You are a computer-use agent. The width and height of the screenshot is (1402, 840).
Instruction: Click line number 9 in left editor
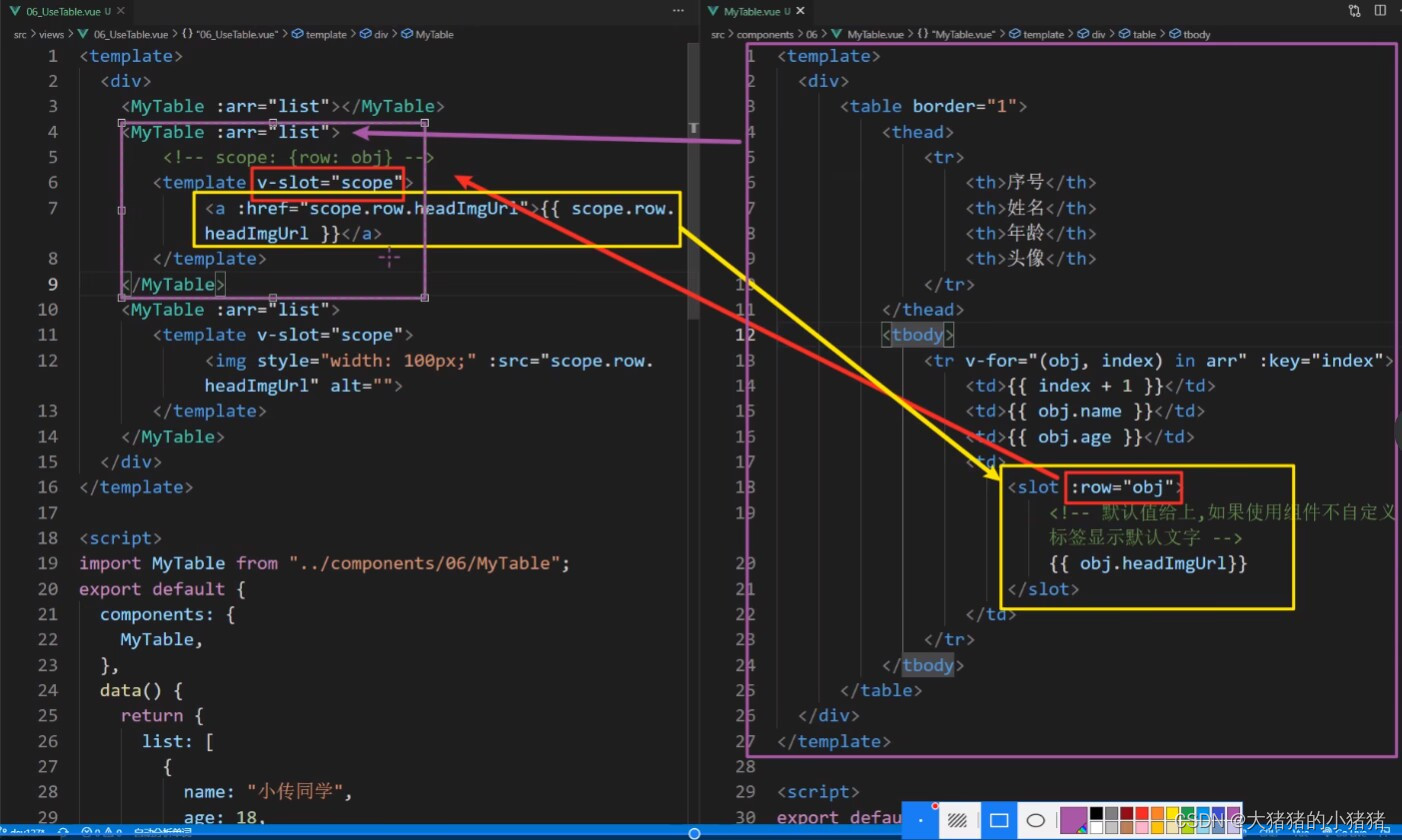53,284
